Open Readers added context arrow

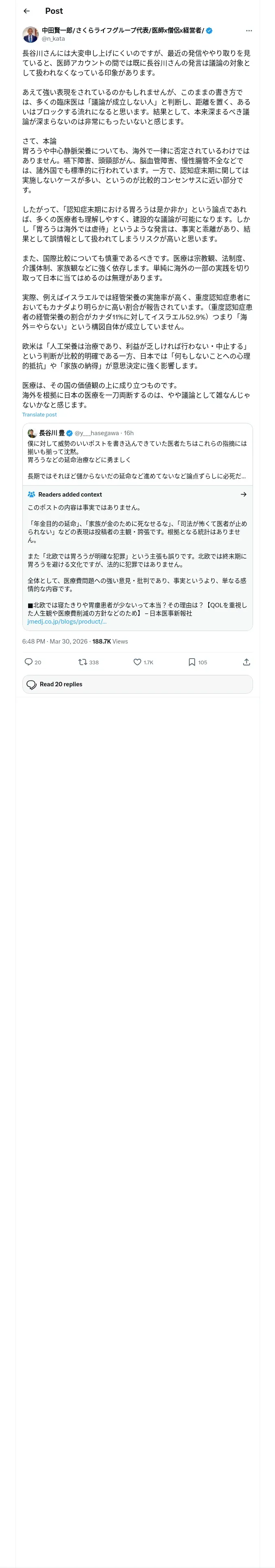[x=243, y=494]
